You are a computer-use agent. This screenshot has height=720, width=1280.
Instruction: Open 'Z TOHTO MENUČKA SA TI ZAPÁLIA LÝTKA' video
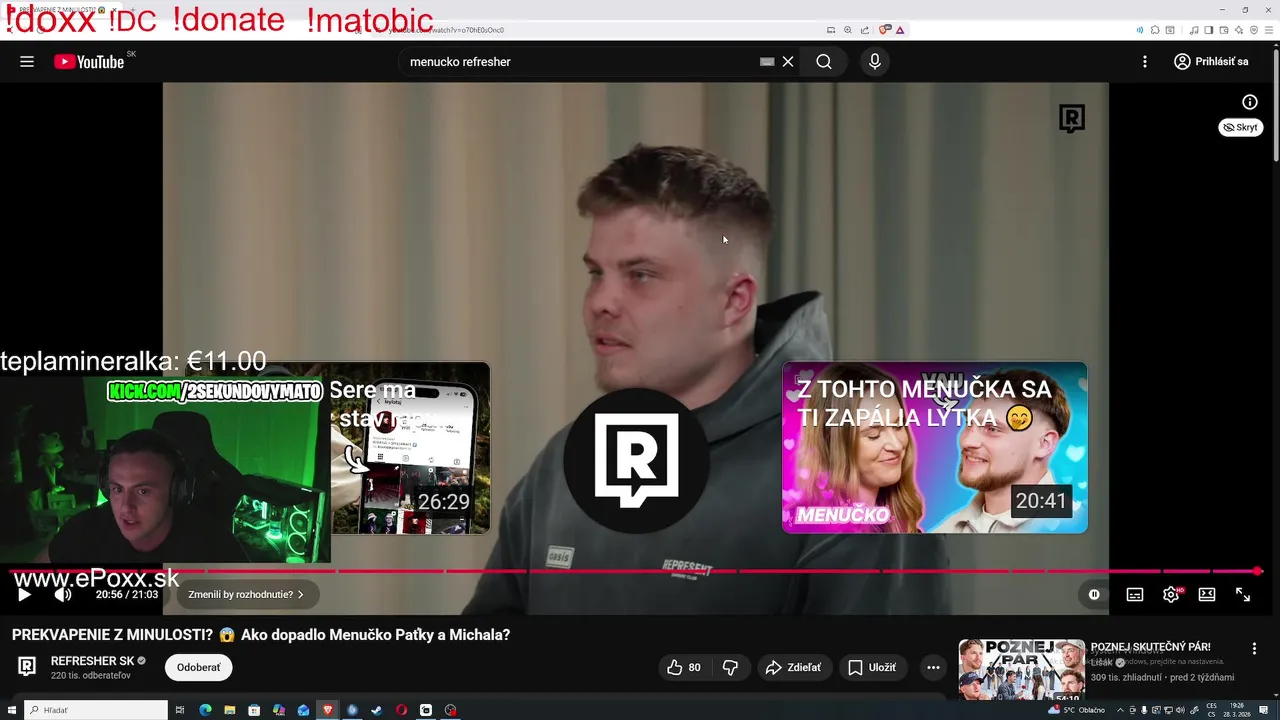pyautogui.click(x=934, y=448)
